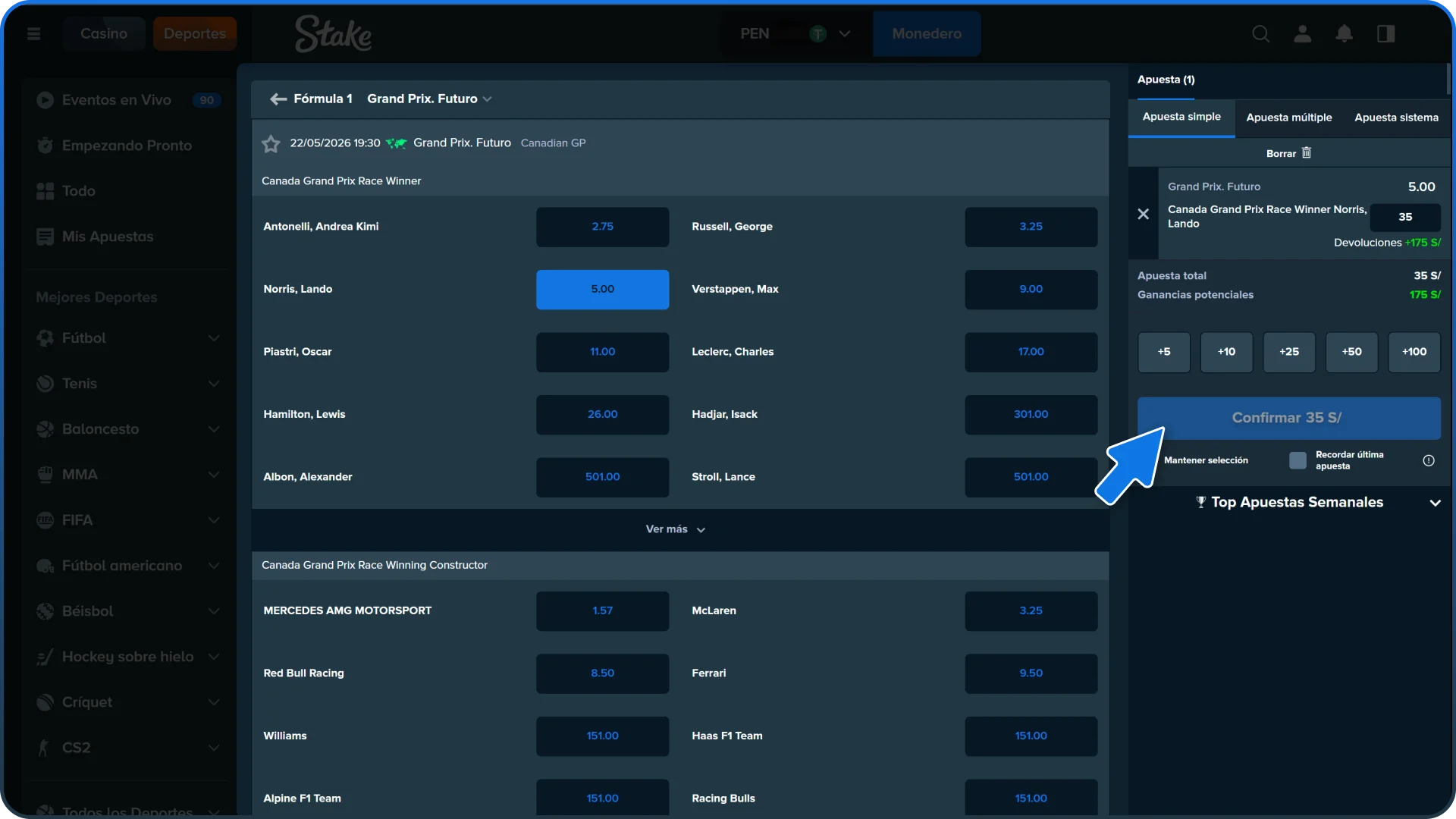The height and width of the screenshot is (819, 1456).
Task: Add 10 to stake with +10
Action: point(1226,352)
